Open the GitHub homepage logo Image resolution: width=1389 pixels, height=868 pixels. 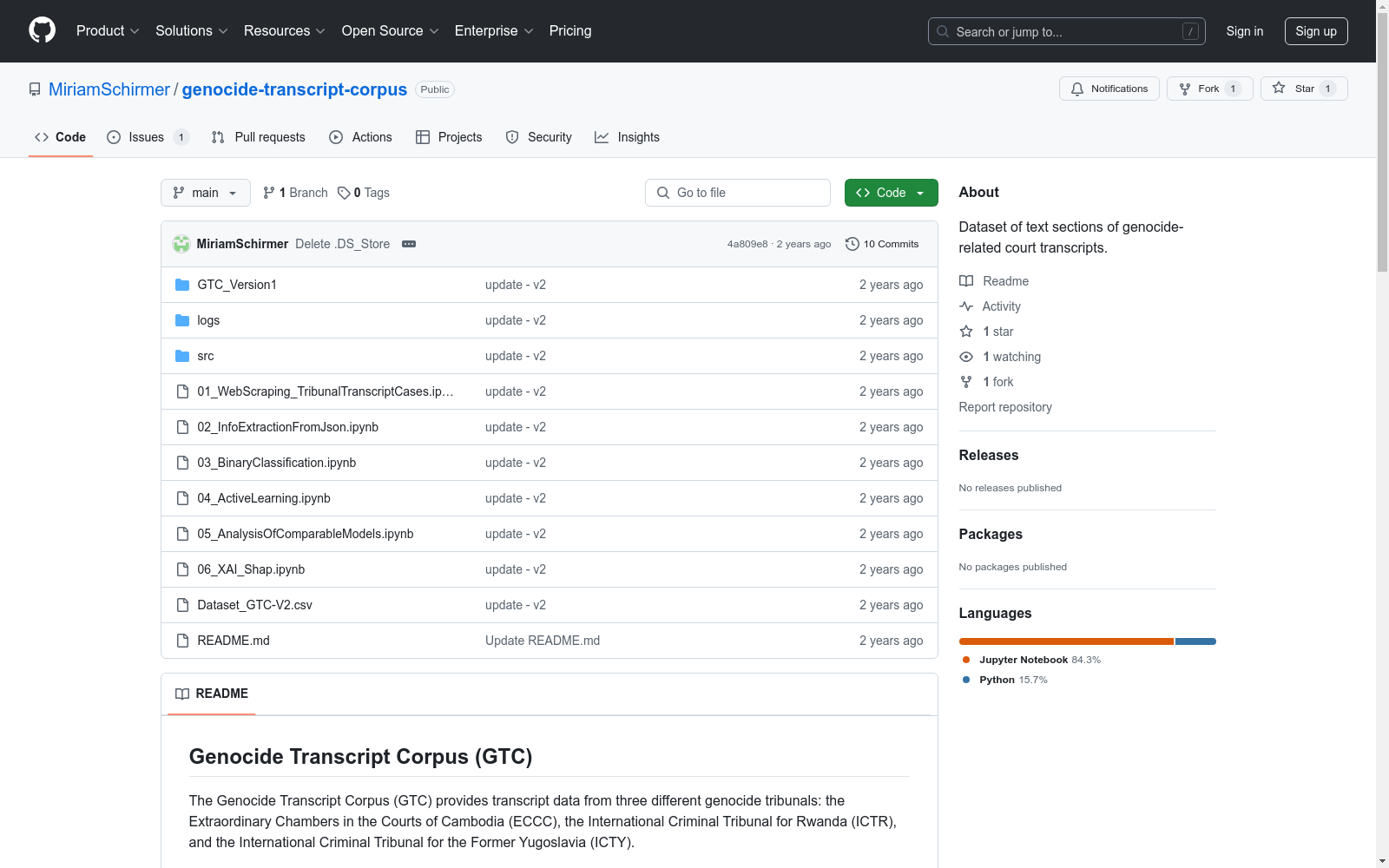click(42, 30)
